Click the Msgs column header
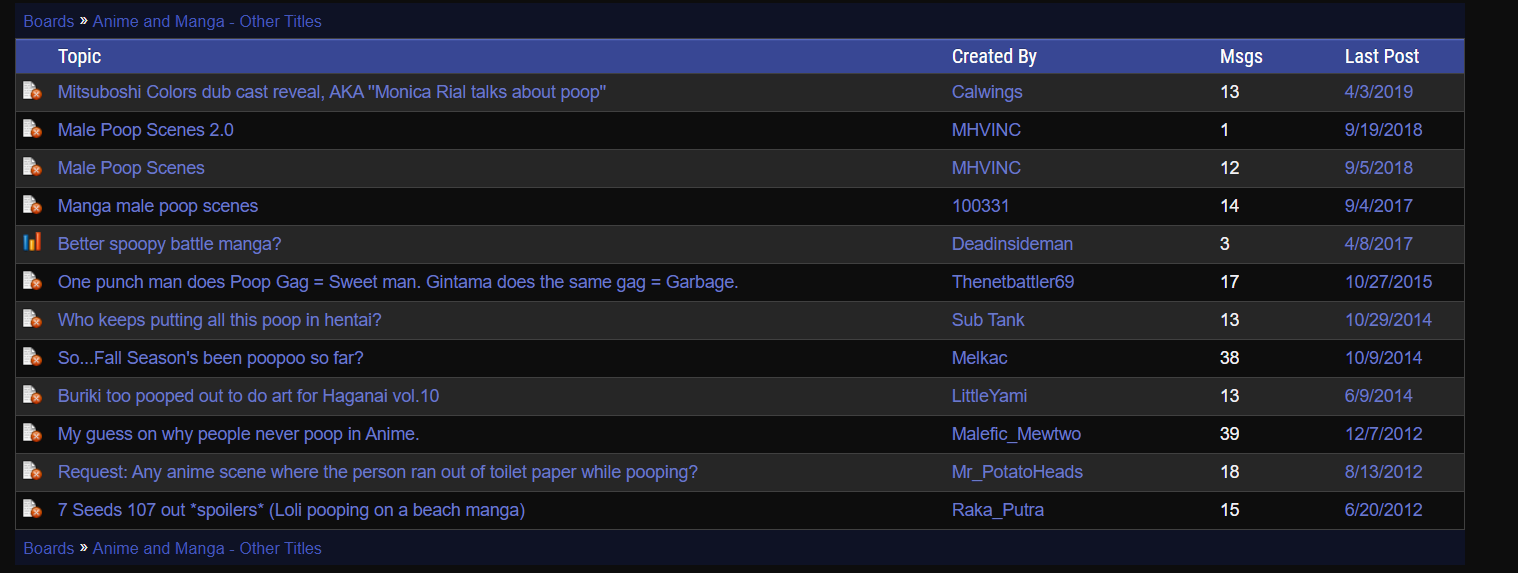 1241,57
